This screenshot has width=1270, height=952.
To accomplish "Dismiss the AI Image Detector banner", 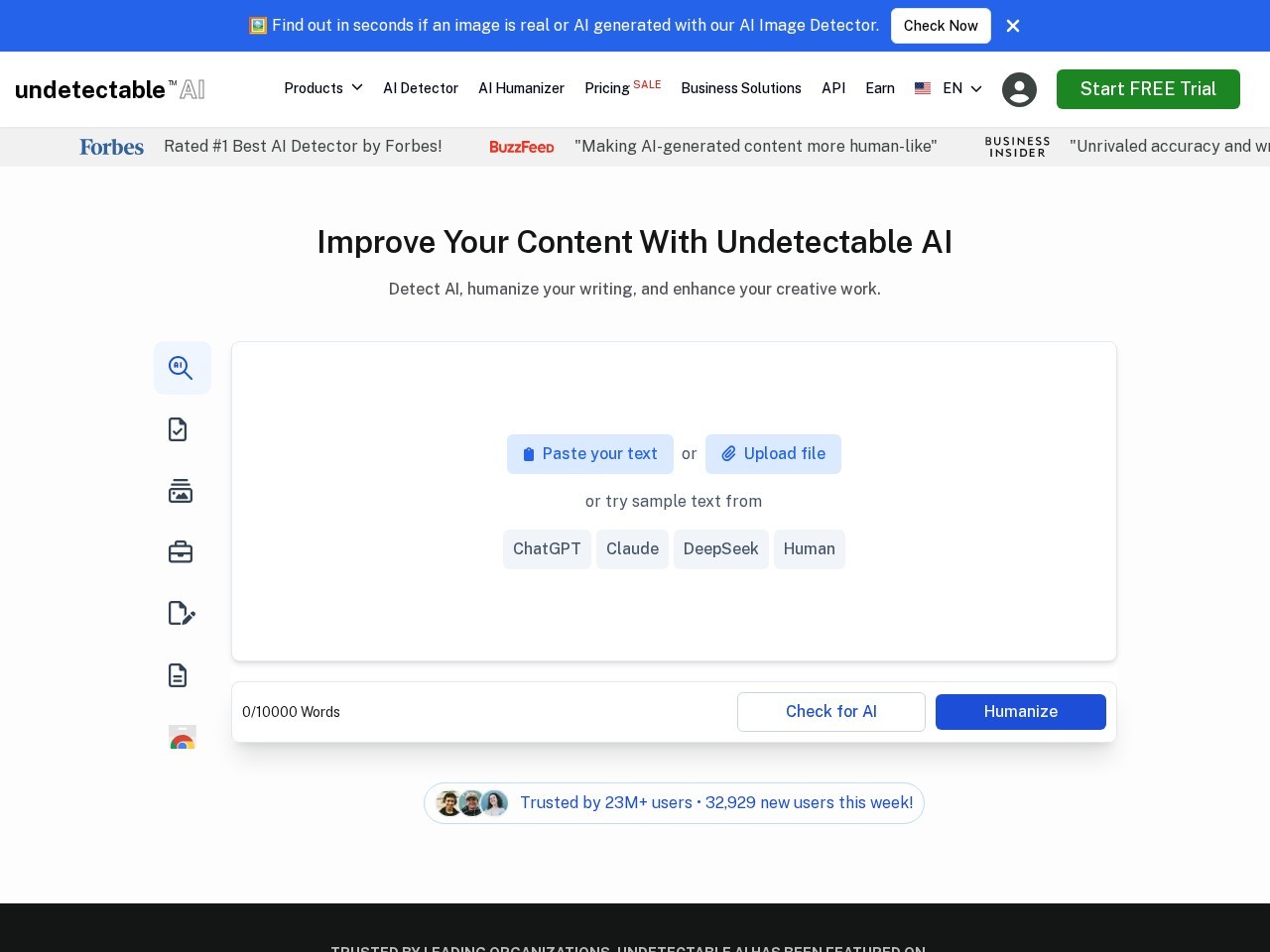I will [1013, 26].
